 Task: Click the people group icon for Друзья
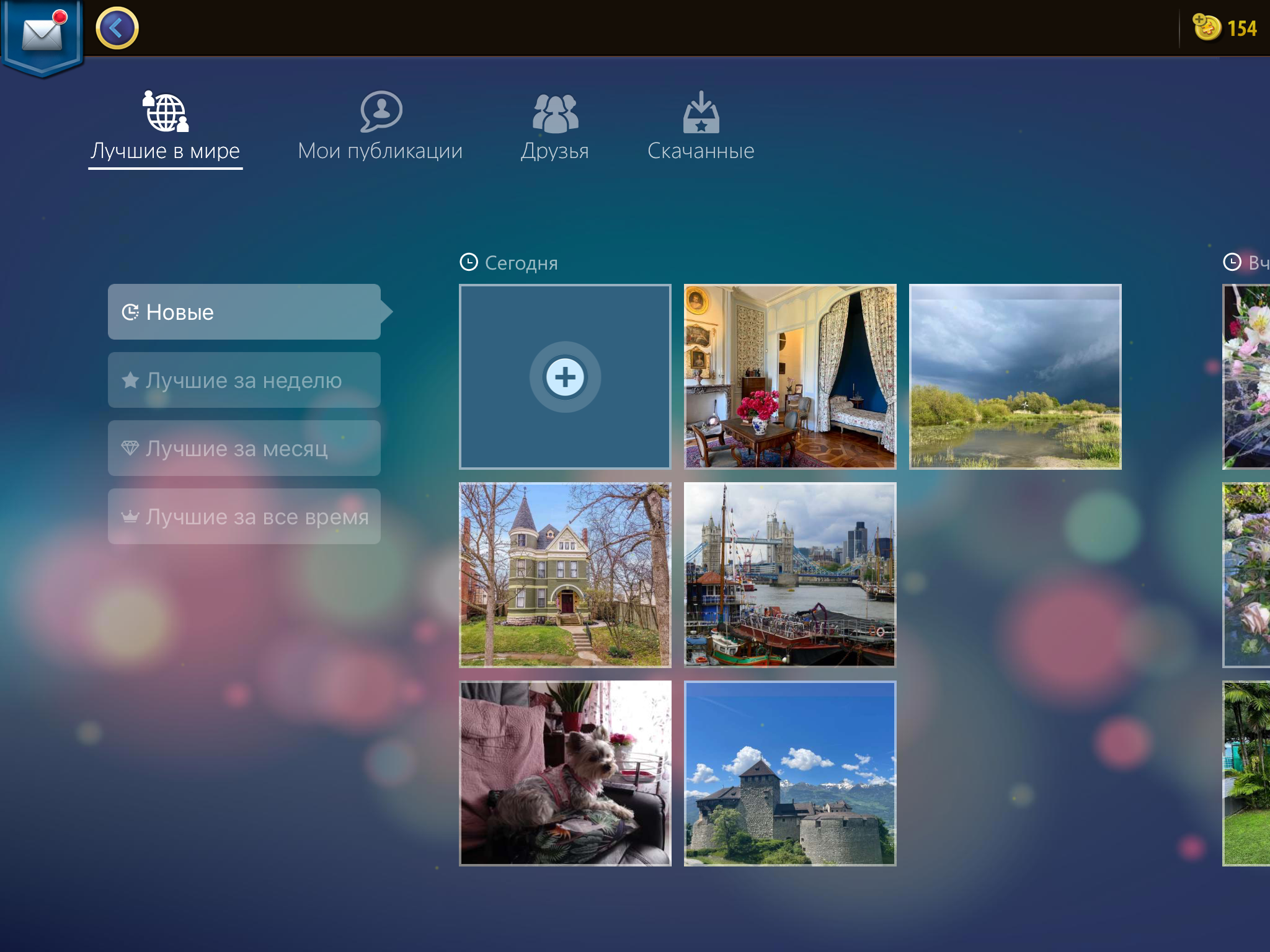555,113
